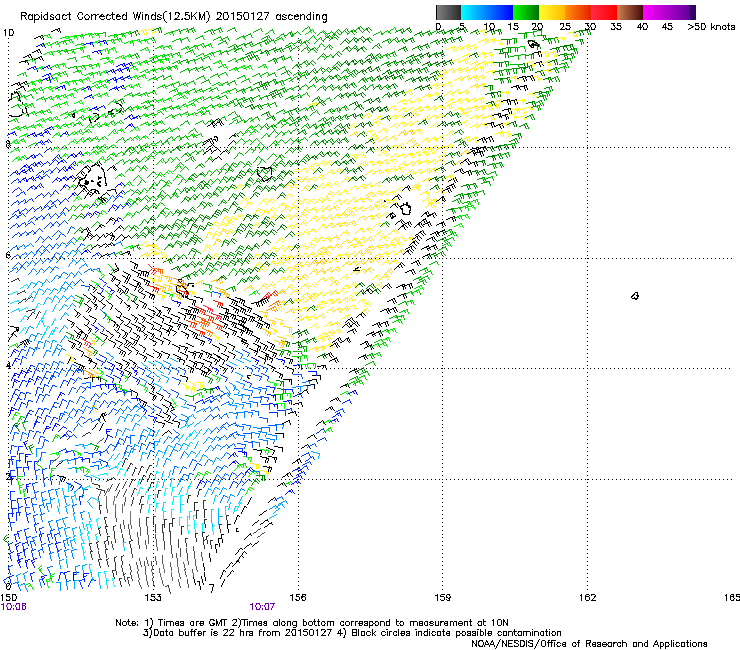Image resolution: width=740 pixels, height=650 pixels.
Task: Click the chart title 'Corrected Winds(12.5KM) 20150127 ascending'
Action: click(202, 17)
